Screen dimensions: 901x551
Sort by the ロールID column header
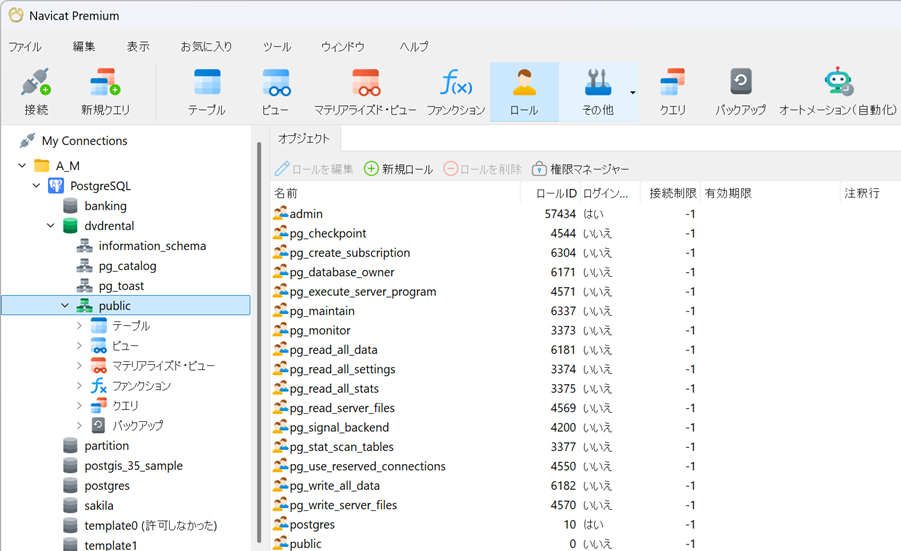pos(550,193)
